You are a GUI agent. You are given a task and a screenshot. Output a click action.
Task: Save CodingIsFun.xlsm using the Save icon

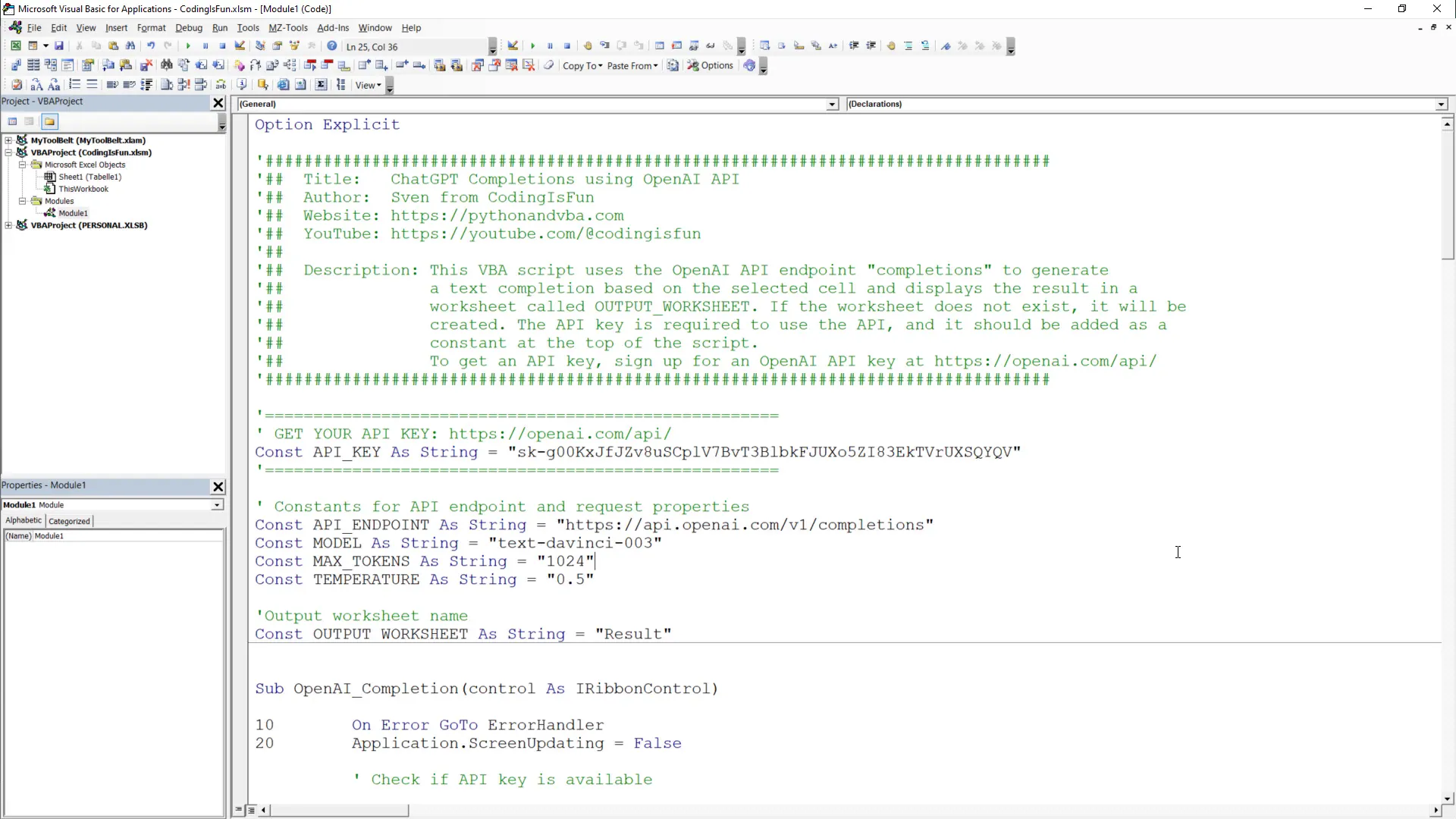click(x=59, y=46)
